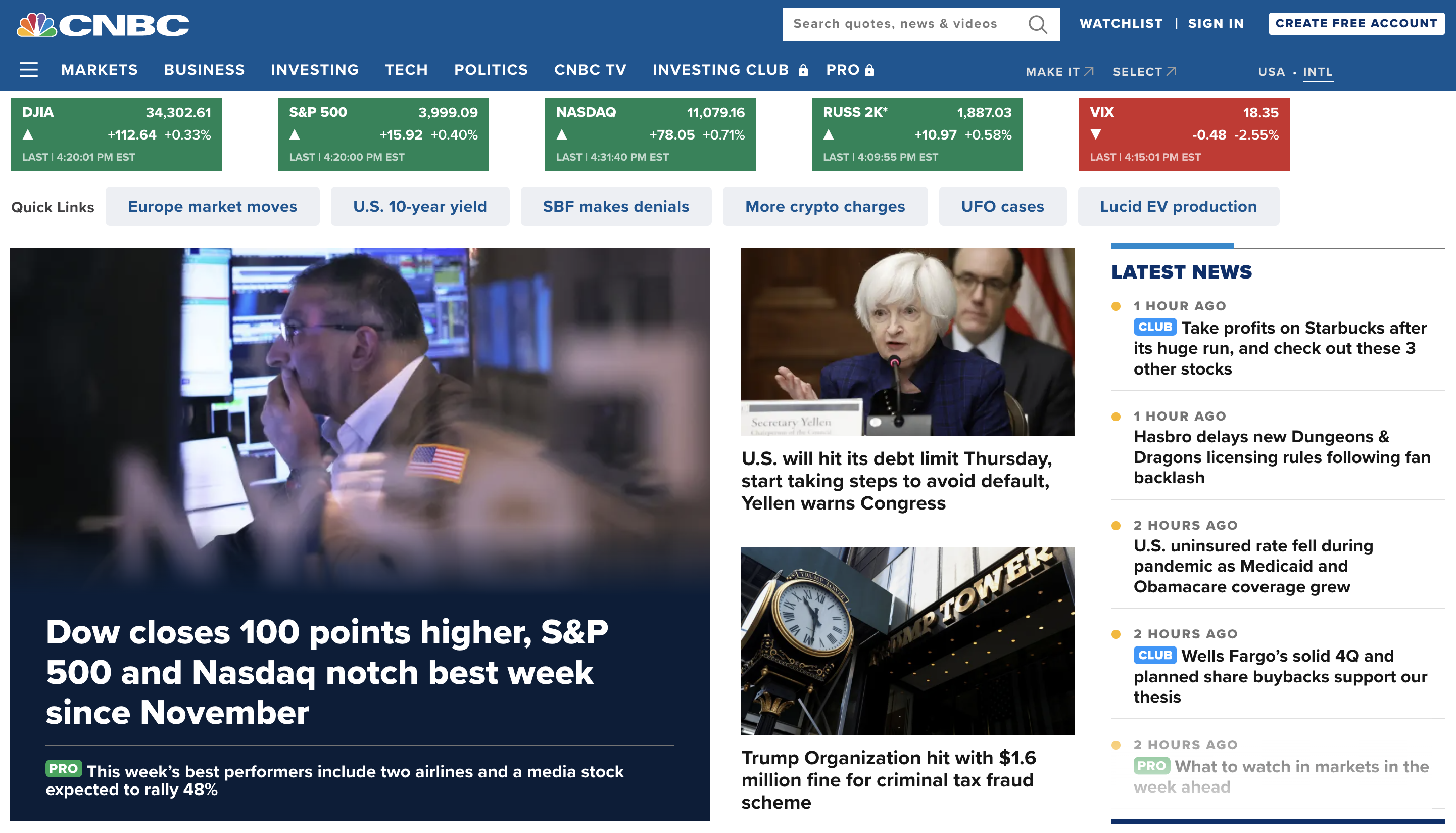Open What to watch in markets story

coord(1281,776)
